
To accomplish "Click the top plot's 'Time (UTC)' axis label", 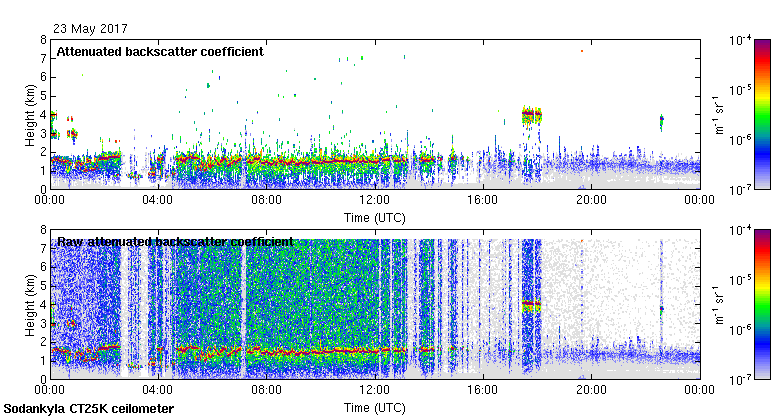I will click(x=375, y=218).
